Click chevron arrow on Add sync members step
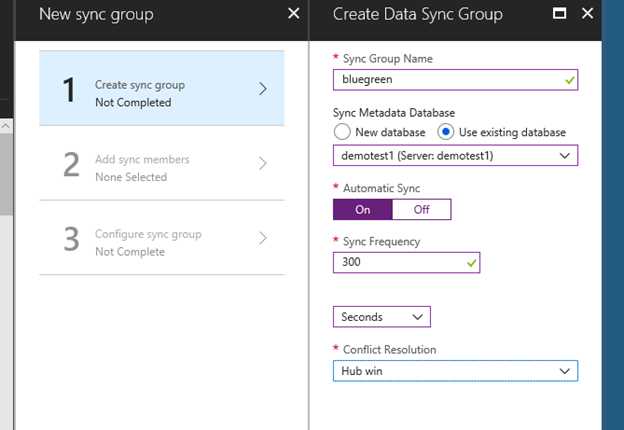Image resolution: width=624 pixels, height=430 pixels. (x=263, y=163)
